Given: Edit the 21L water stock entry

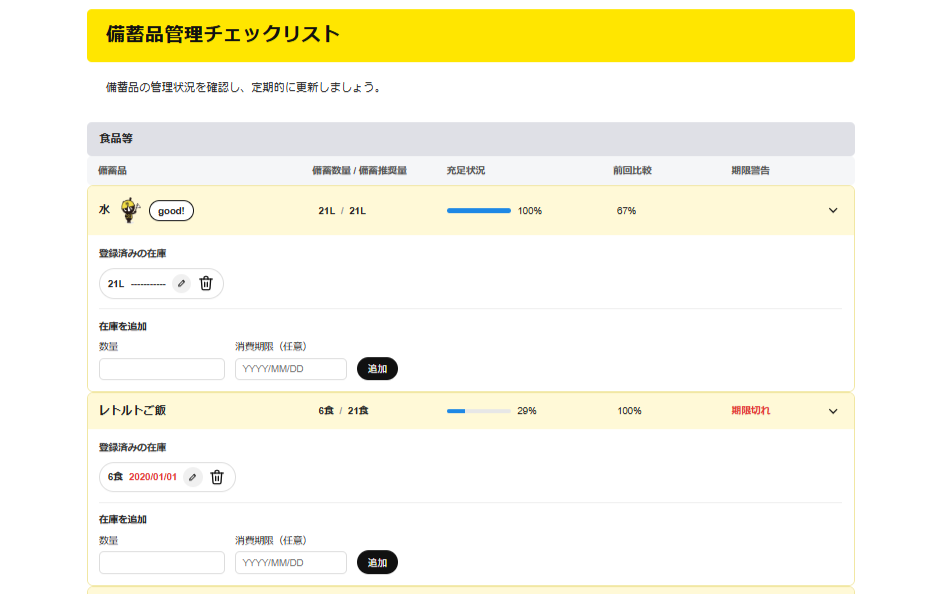Looking at the screenshot, I should pos(181,283).
